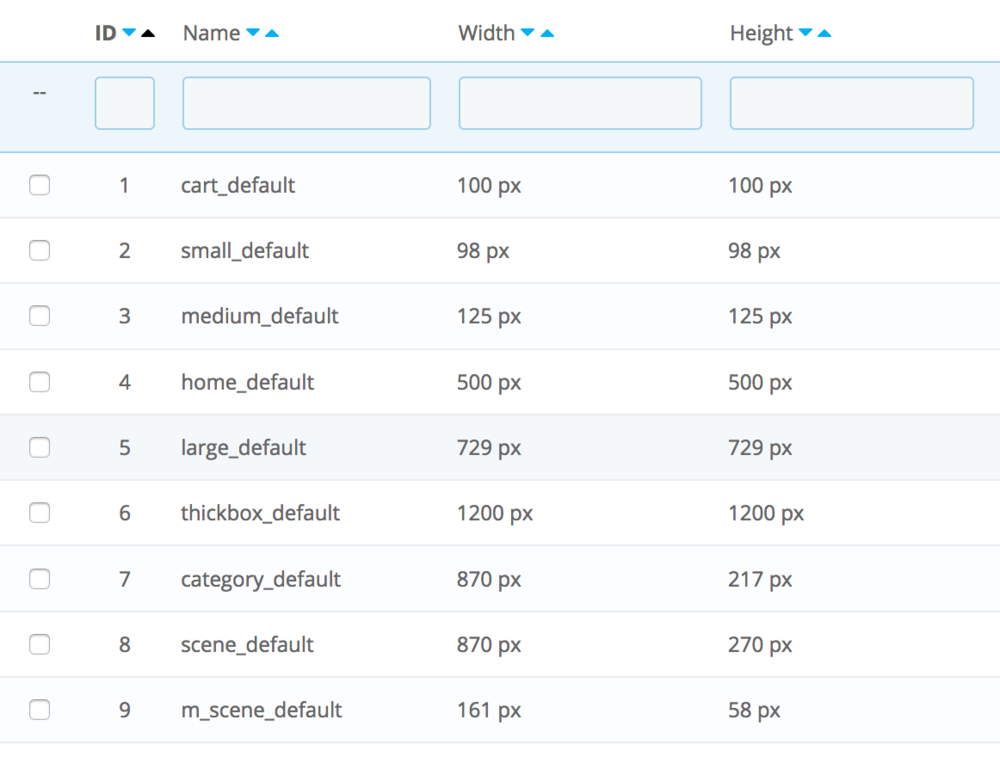Click the Width filter input field
1000x769 pixels.
579,103
